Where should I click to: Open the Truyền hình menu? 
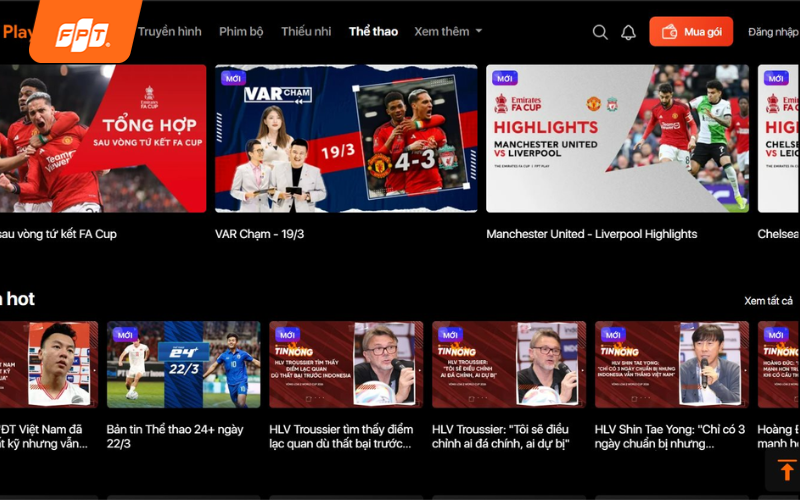coord(170,31)
